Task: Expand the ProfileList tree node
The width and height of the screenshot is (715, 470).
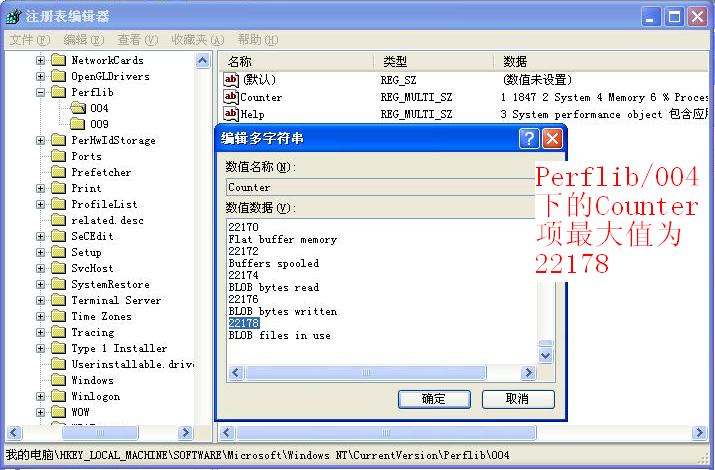Action: [x=41, y=204]
